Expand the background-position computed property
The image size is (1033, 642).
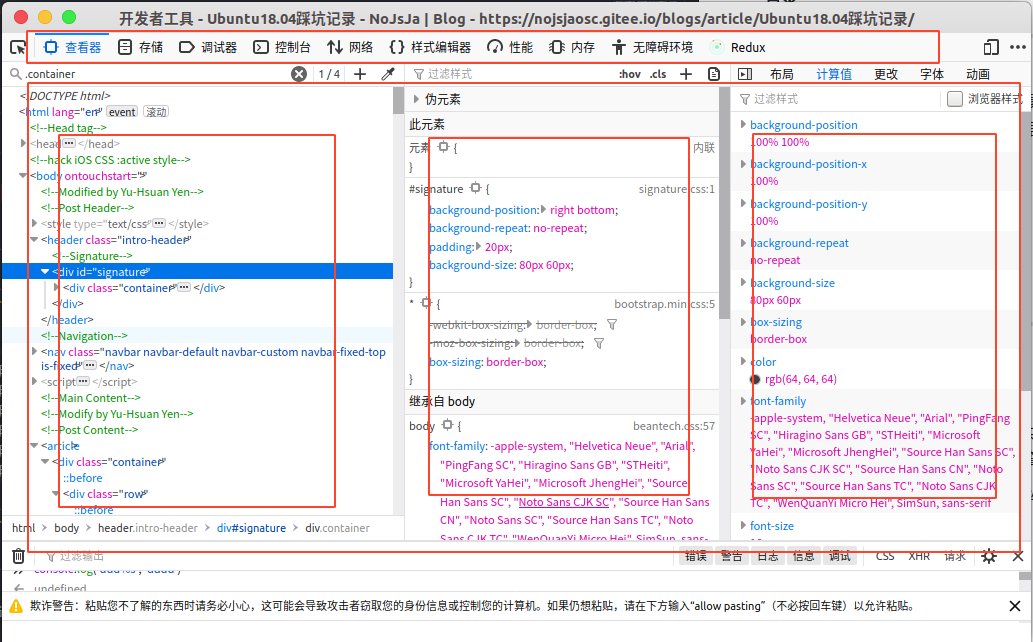coord(742,125)
